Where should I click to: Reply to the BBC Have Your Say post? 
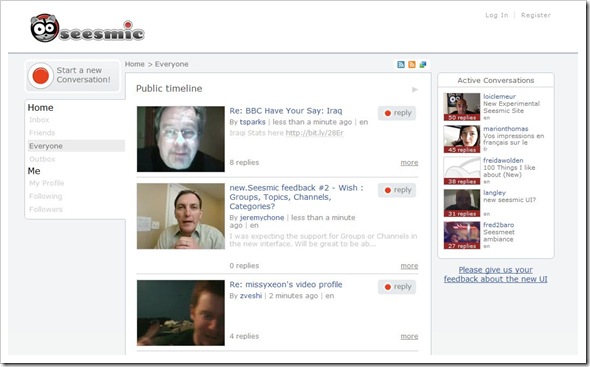(397, 113)
